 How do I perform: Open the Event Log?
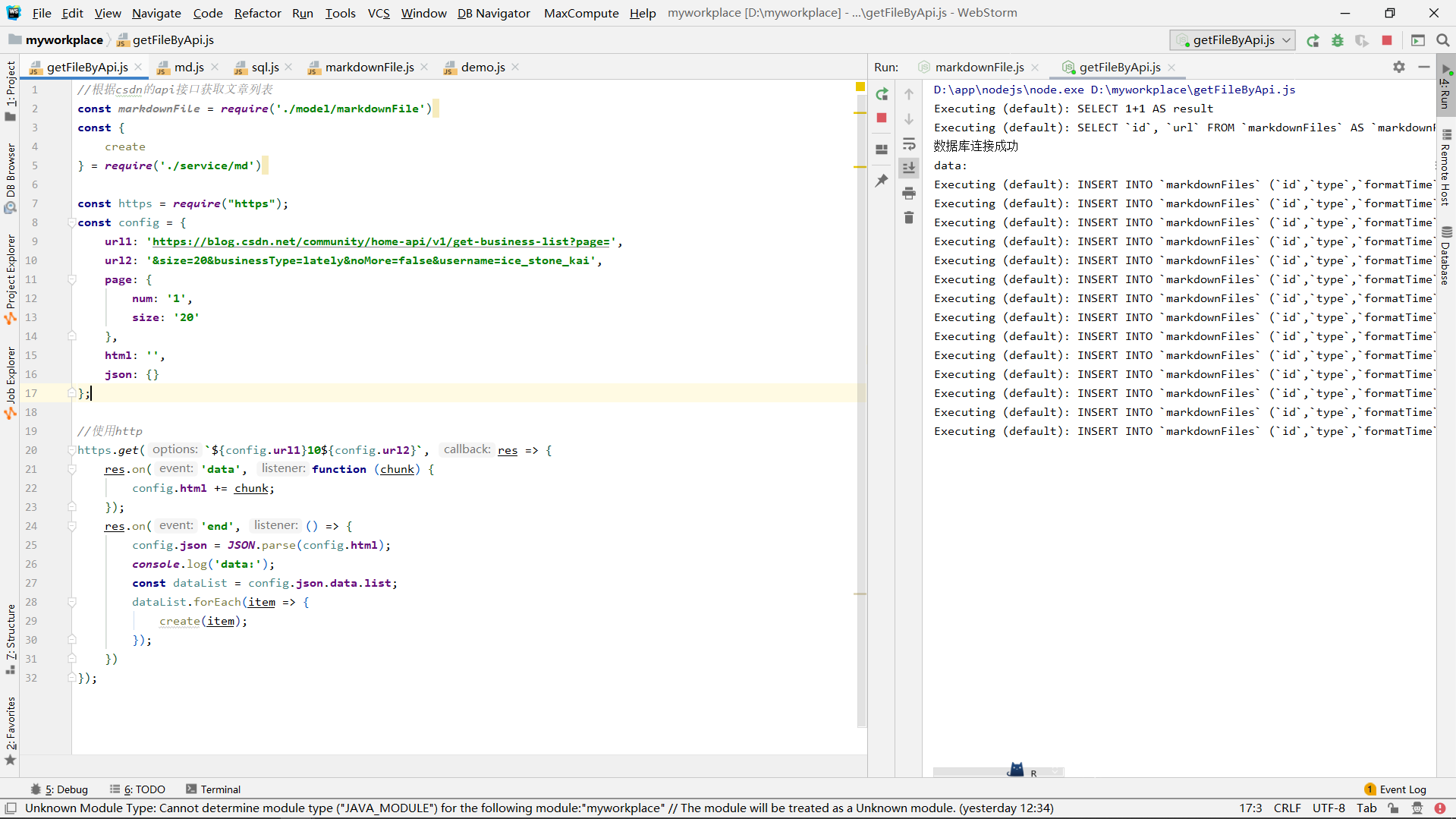[1395, 789]
